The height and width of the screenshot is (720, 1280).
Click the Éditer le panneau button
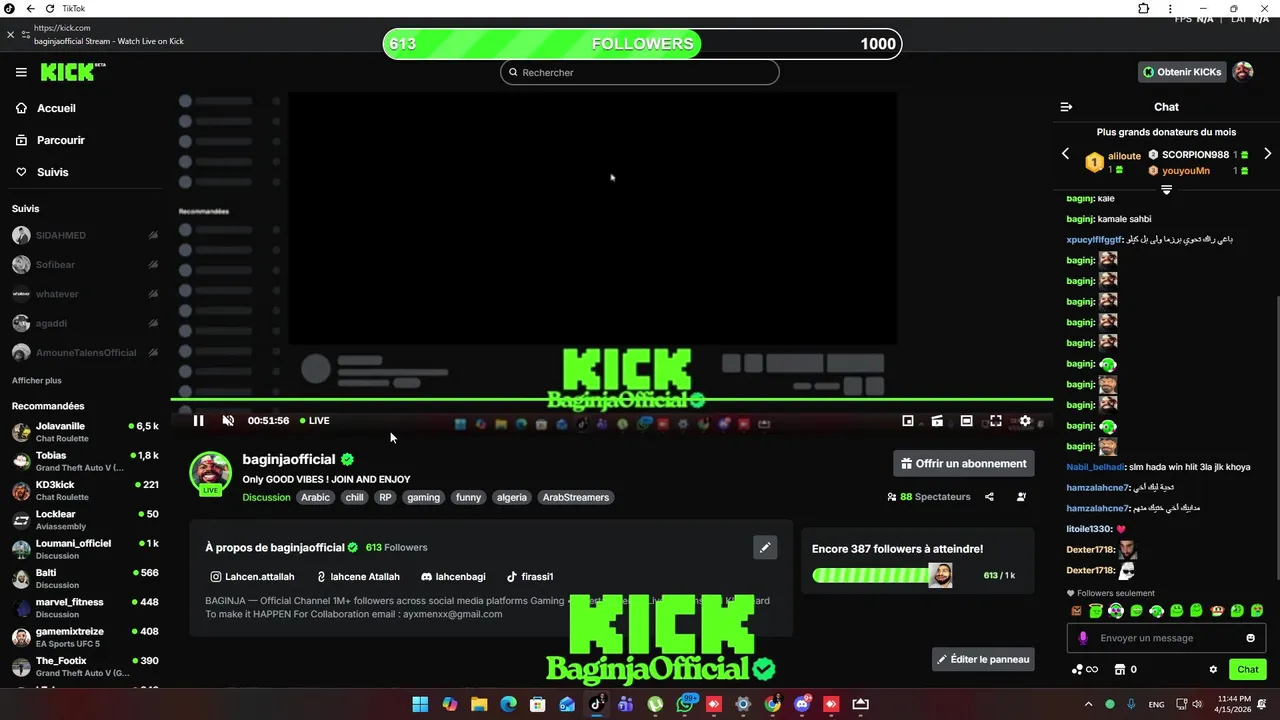click(983, 659)
